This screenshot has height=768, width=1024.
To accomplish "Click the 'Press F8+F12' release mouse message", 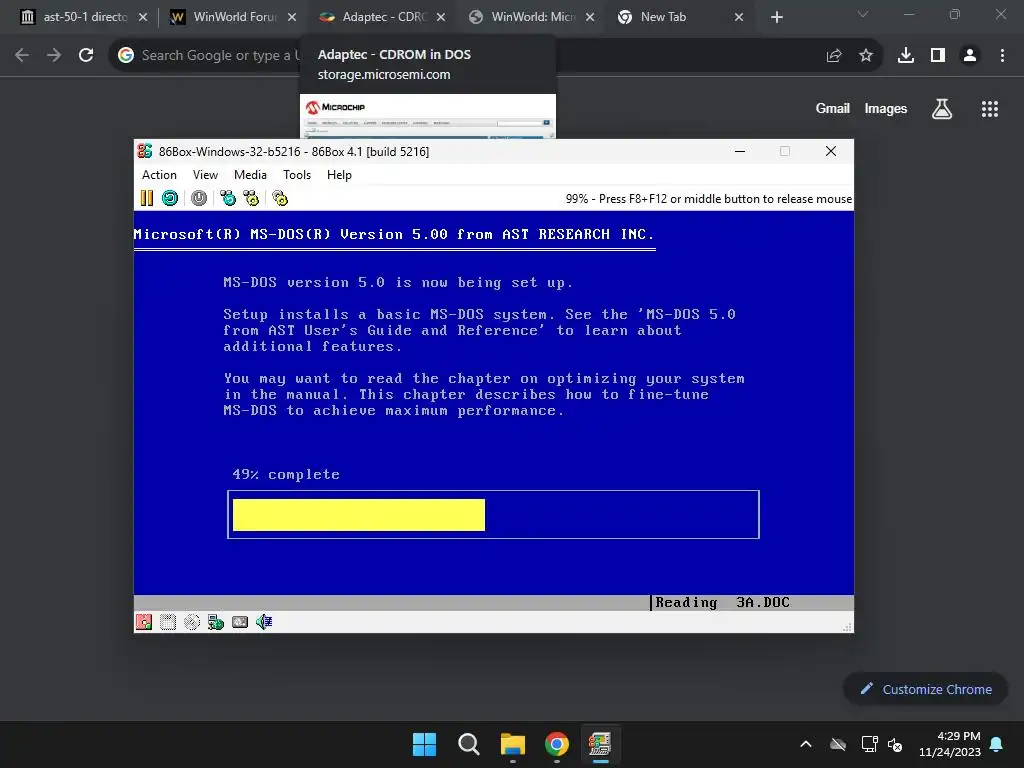I will point(709,199).
